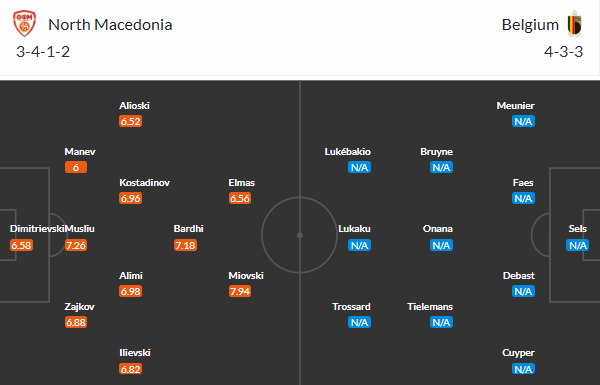Open player Alioski's name
Image resolution: width=600 pixels, height=385 pixels.
134,106
